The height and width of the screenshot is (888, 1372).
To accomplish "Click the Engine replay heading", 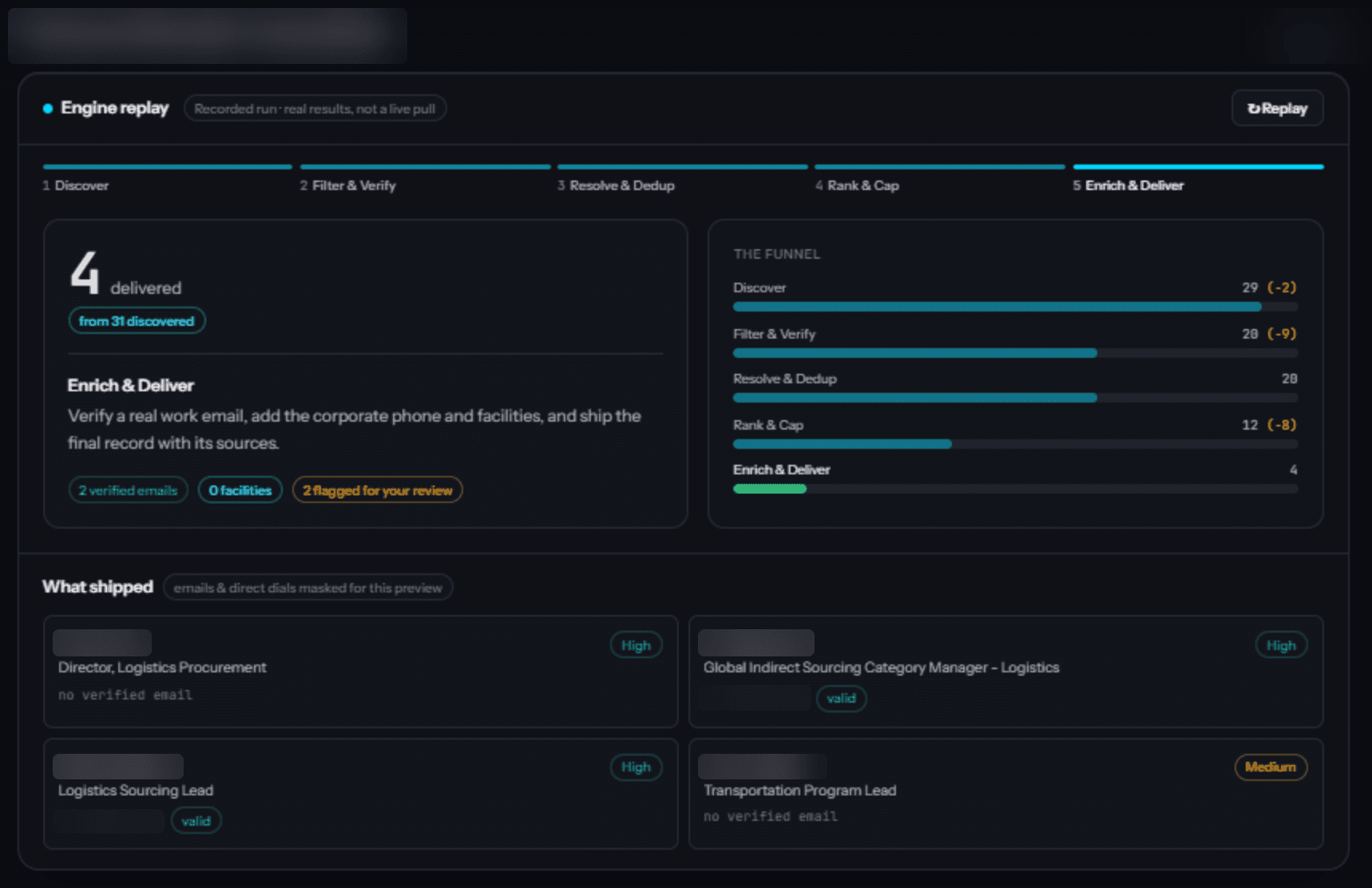I will point(114,108).
